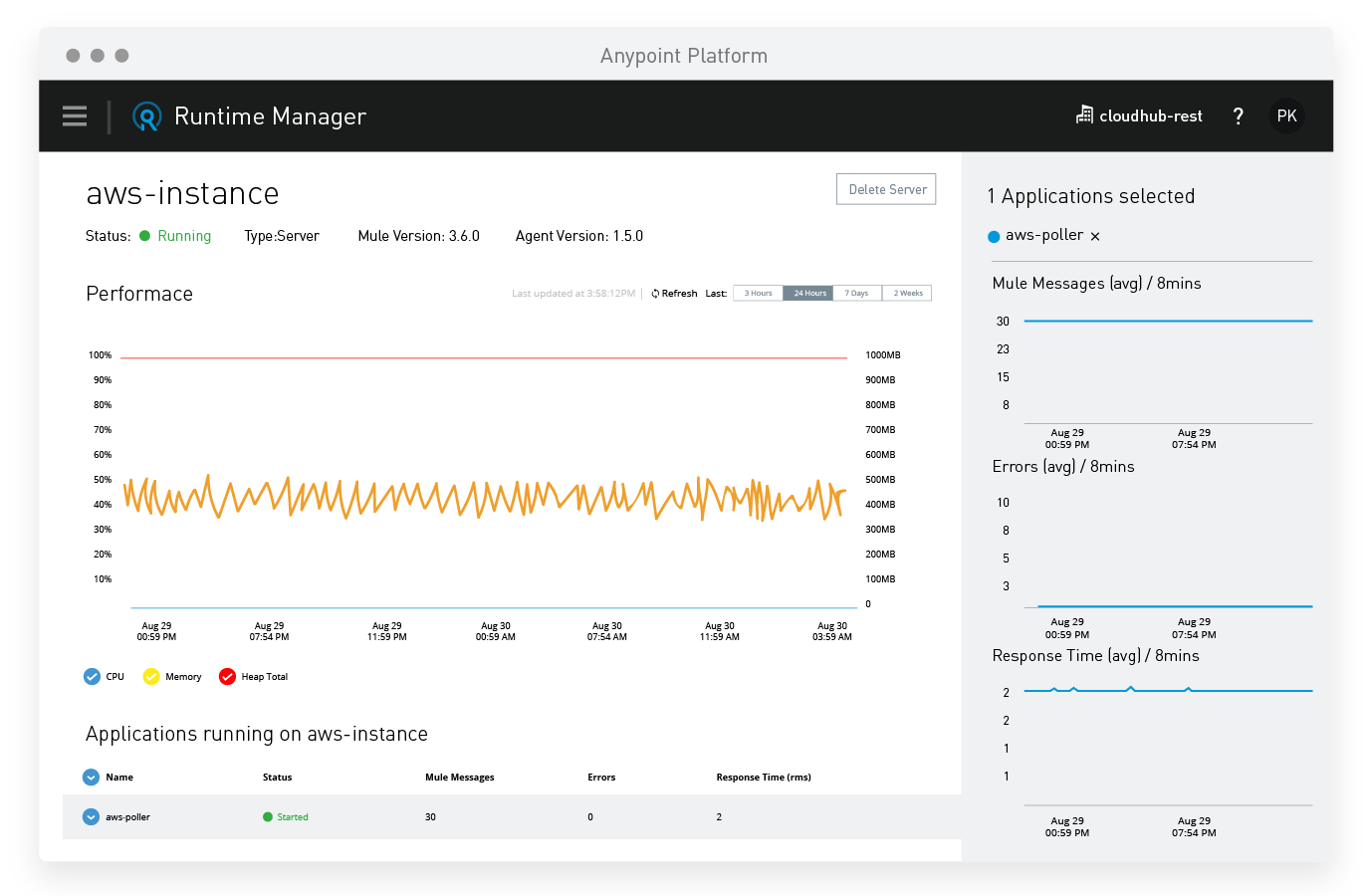
Task: Click the blue aws-poller color dot
Action: [994, 236]
